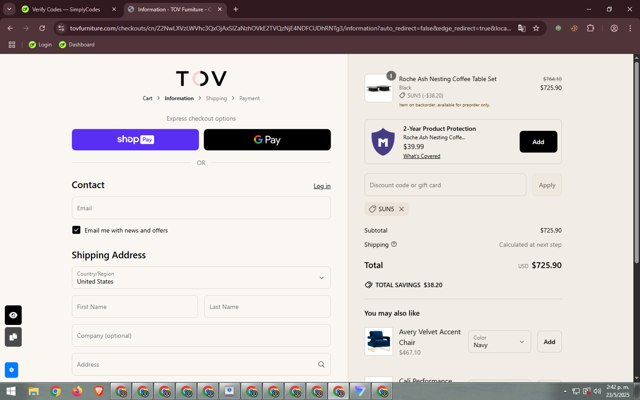Click the copy floating button below the eye
640x400 pixels.
click(x=13, y=337)
